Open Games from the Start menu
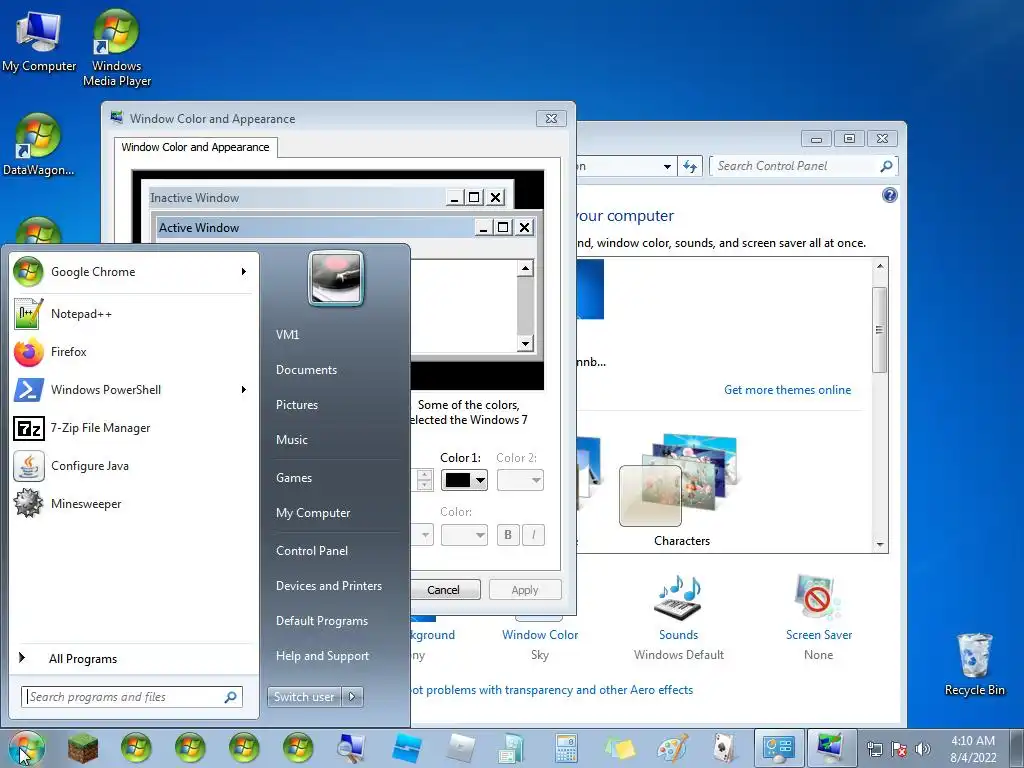The image size is (1024, 768). [294, 477]
